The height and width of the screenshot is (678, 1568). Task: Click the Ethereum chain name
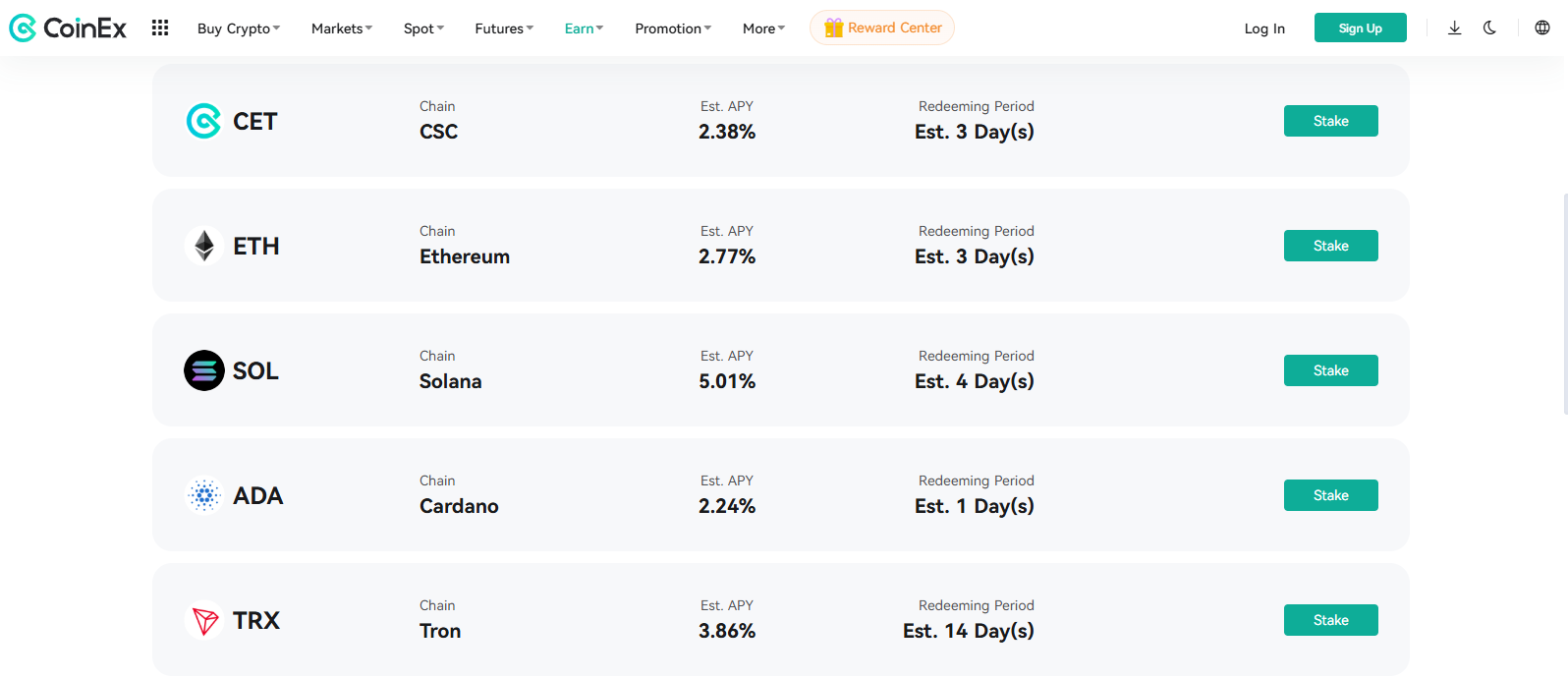pos(465,256)
